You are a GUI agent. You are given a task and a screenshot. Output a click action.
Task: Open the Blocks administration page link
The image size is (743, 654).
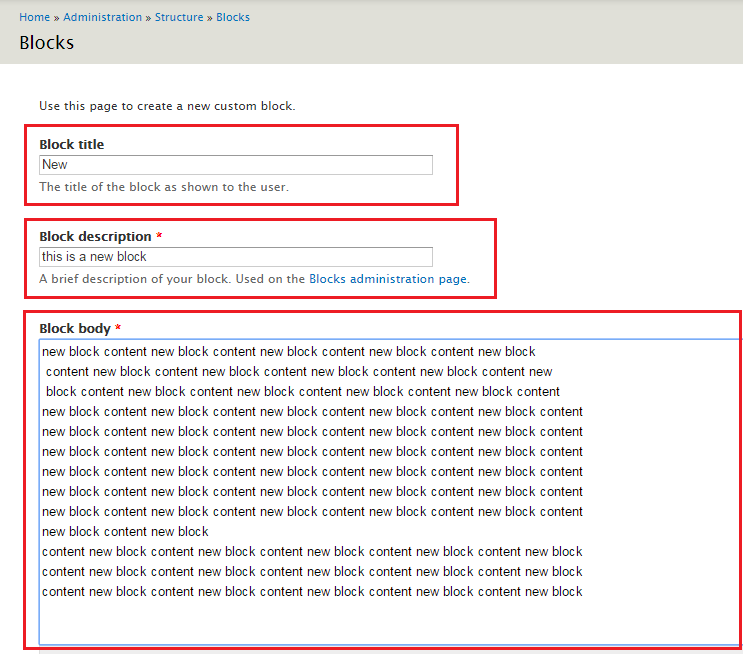pos(388,279)
